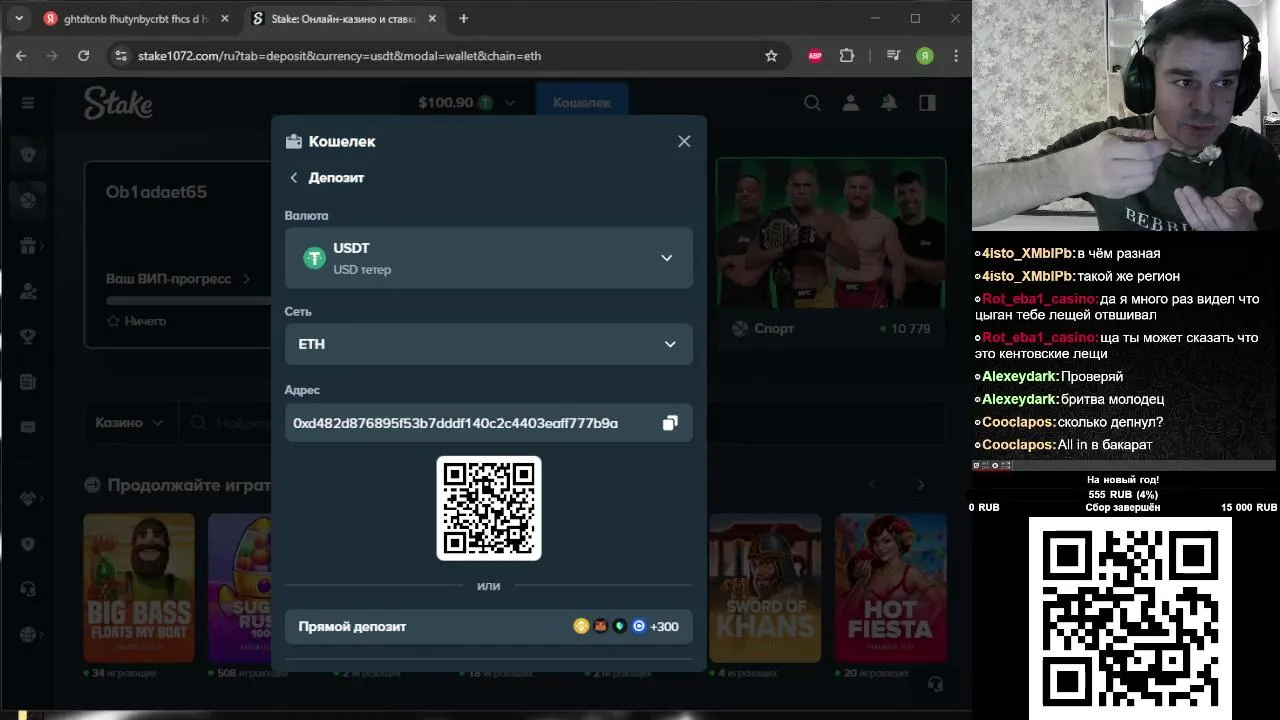Open the user profile icon
The height and width of the screenshot is (720, 1280).
tap(850, 103)
